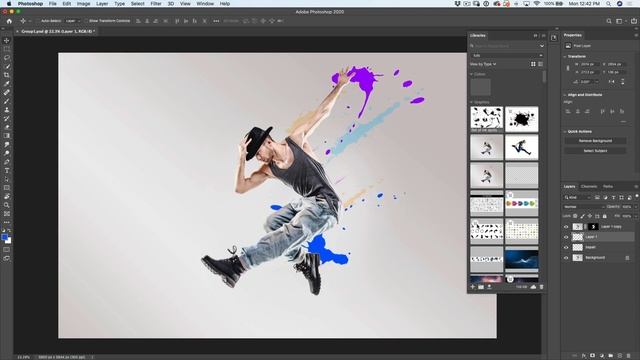This screenshot has height=360, width=640.
Task: Click the search icon in options bar
Action: coord(609,21)
